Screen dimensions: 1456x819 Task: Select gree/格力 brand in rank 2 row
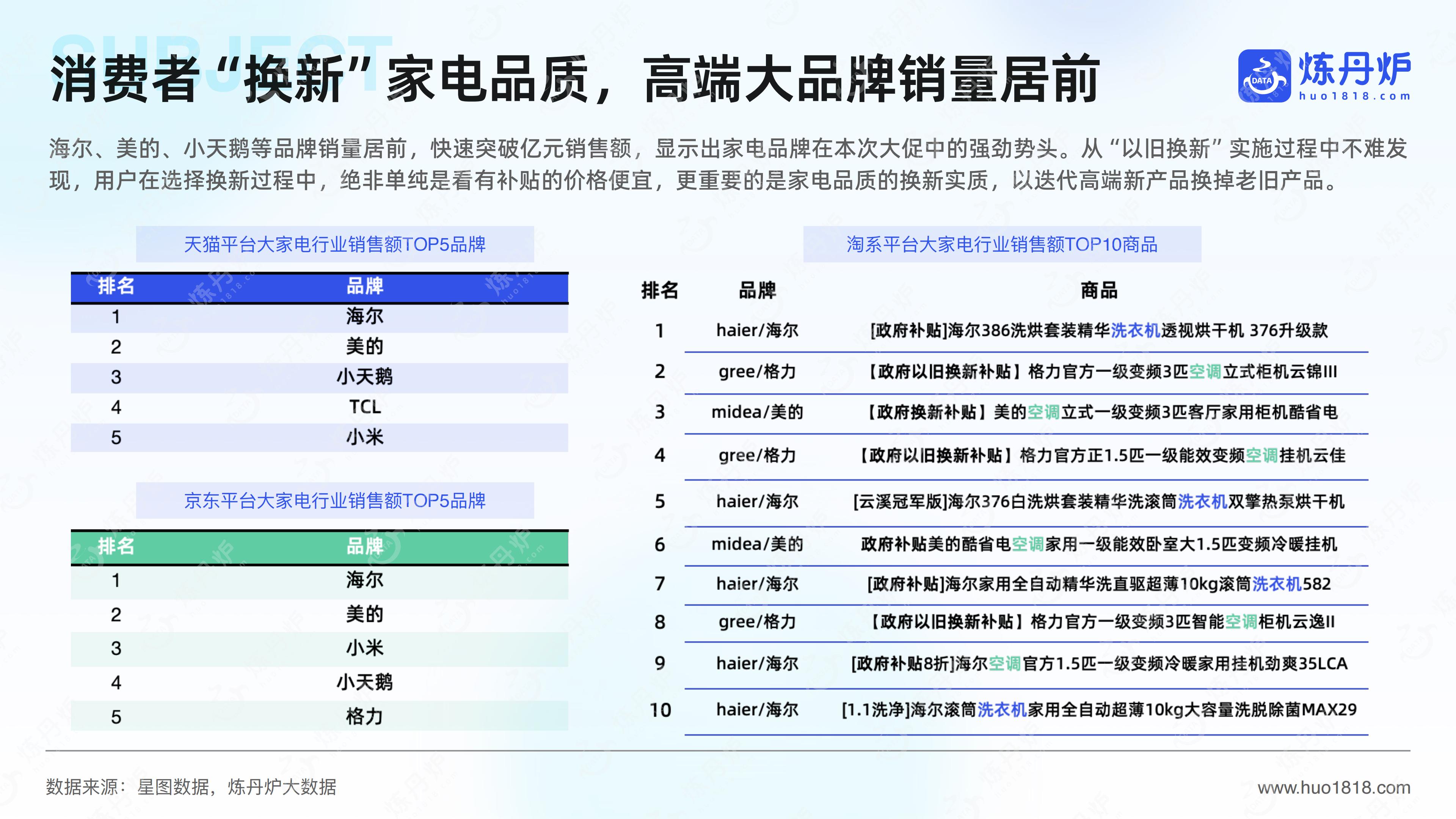click(758, 371)
